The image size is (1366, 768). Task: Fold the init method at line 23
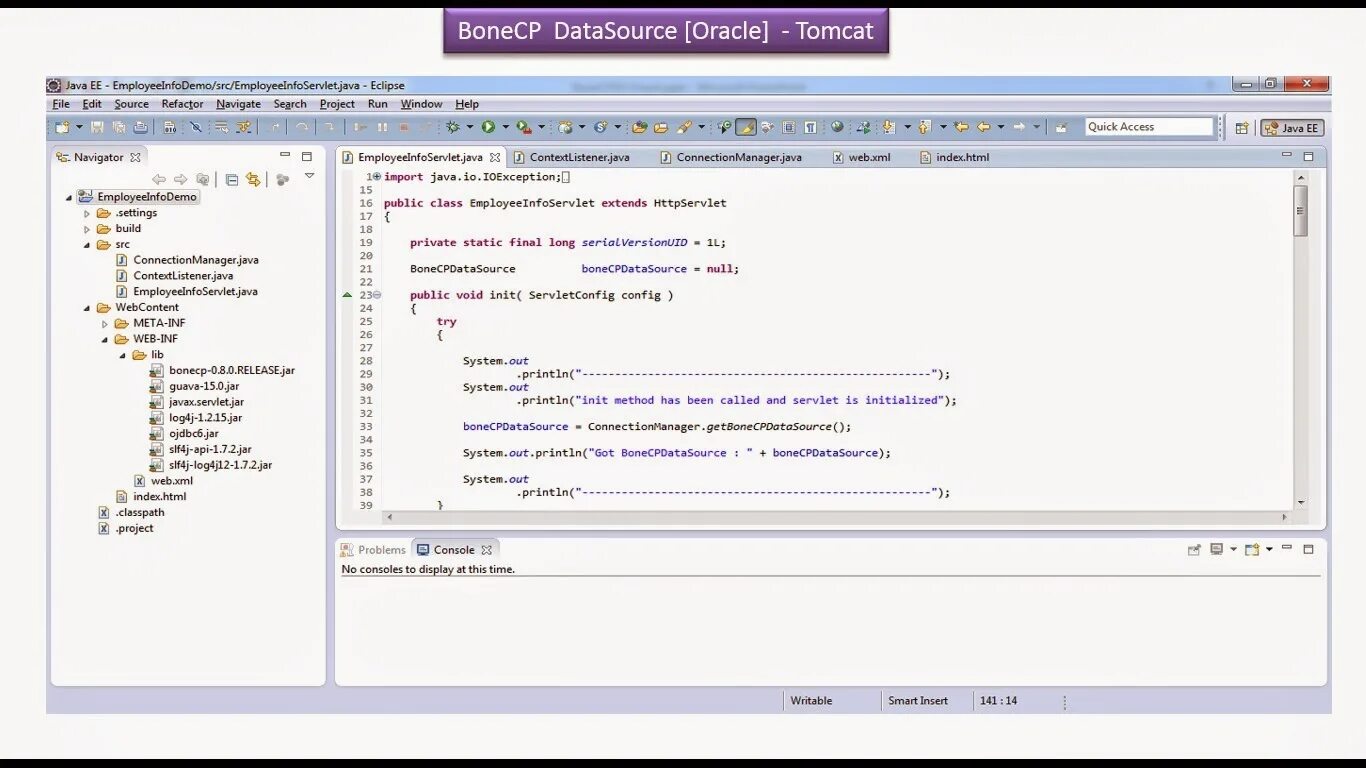(377, 295)
